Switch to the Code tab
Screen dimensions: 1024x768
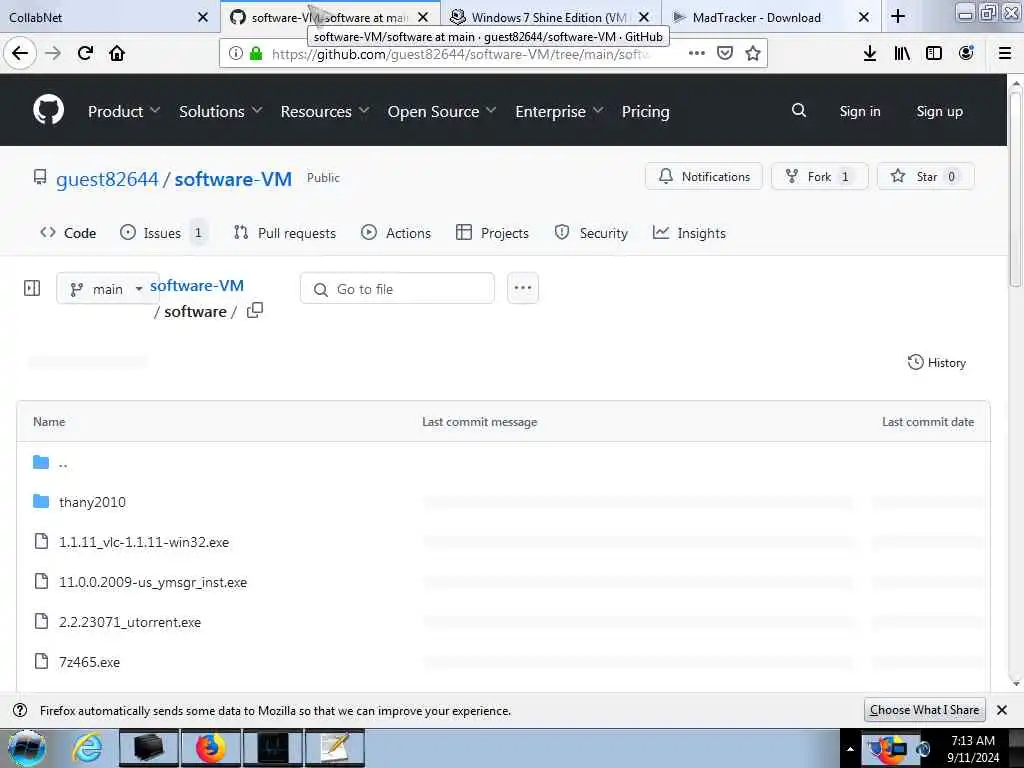[x=68, y=233]
